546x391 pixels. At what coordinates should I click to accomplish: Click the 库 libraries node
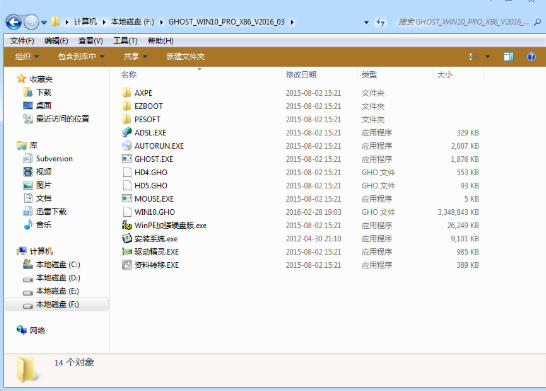tap(27, 145)
